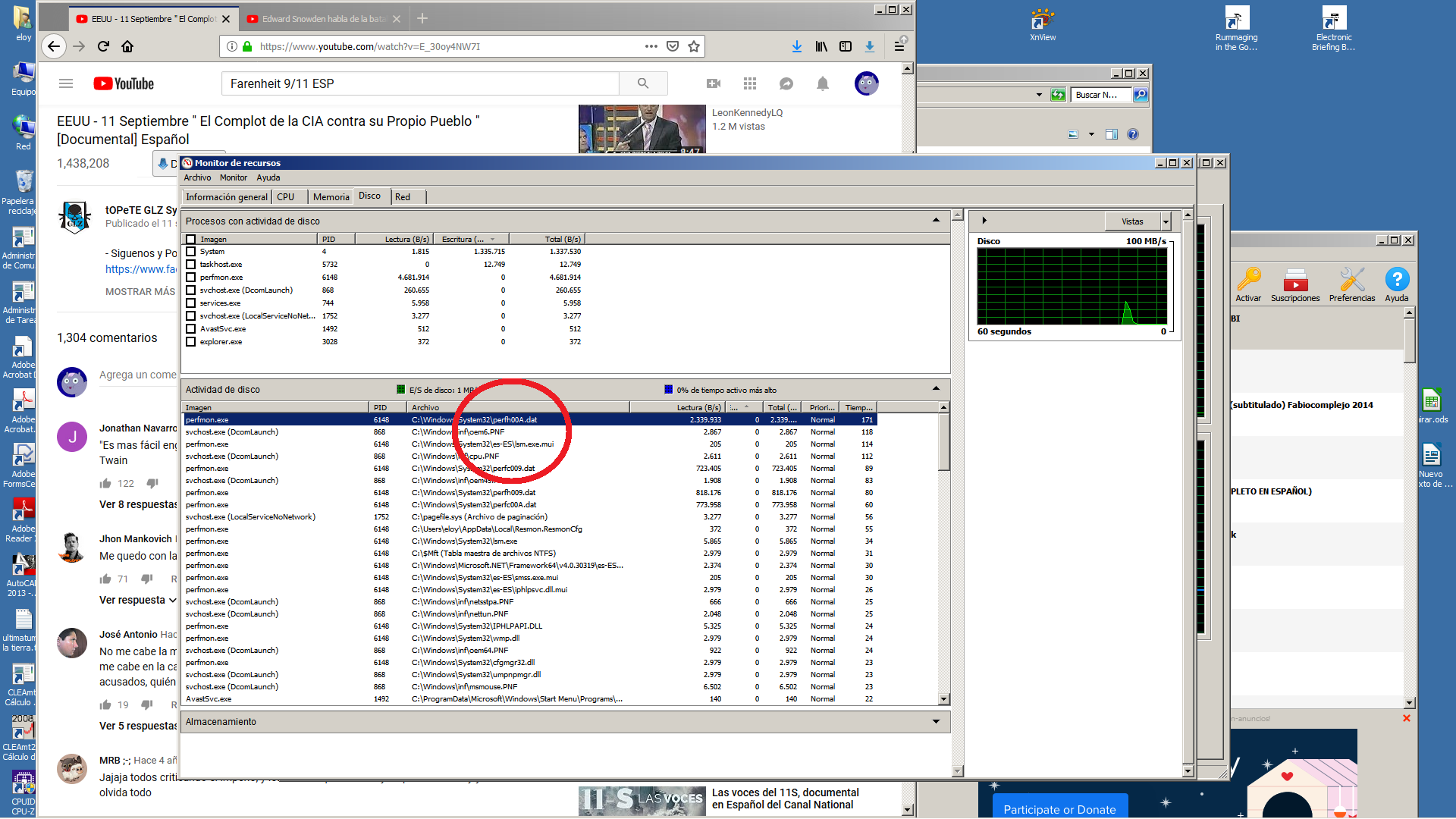Click MOSTRAR MÁS under description

[140, 292]
